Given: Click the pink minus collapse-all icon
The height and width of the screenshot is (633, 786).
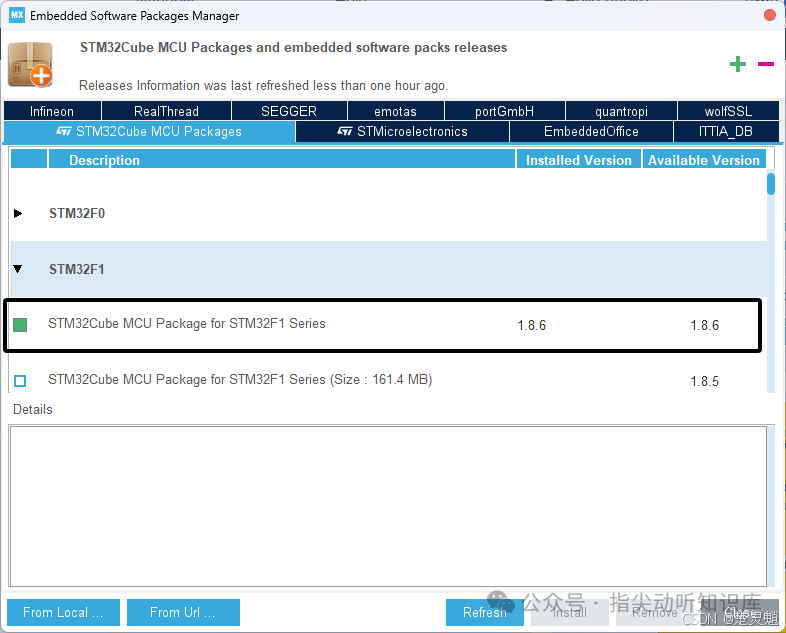Looking at the screenshot, I should click(x=765, y=64).
